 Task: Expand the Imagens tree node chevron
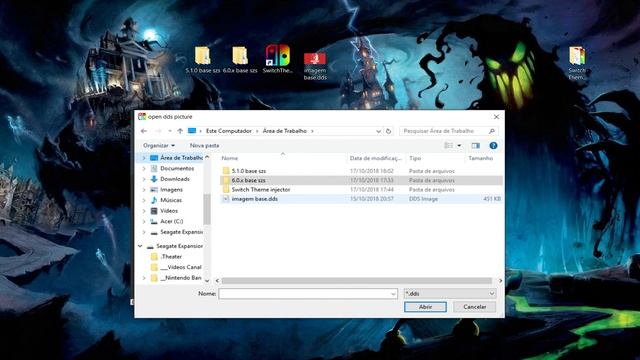[x=144, y=189]
